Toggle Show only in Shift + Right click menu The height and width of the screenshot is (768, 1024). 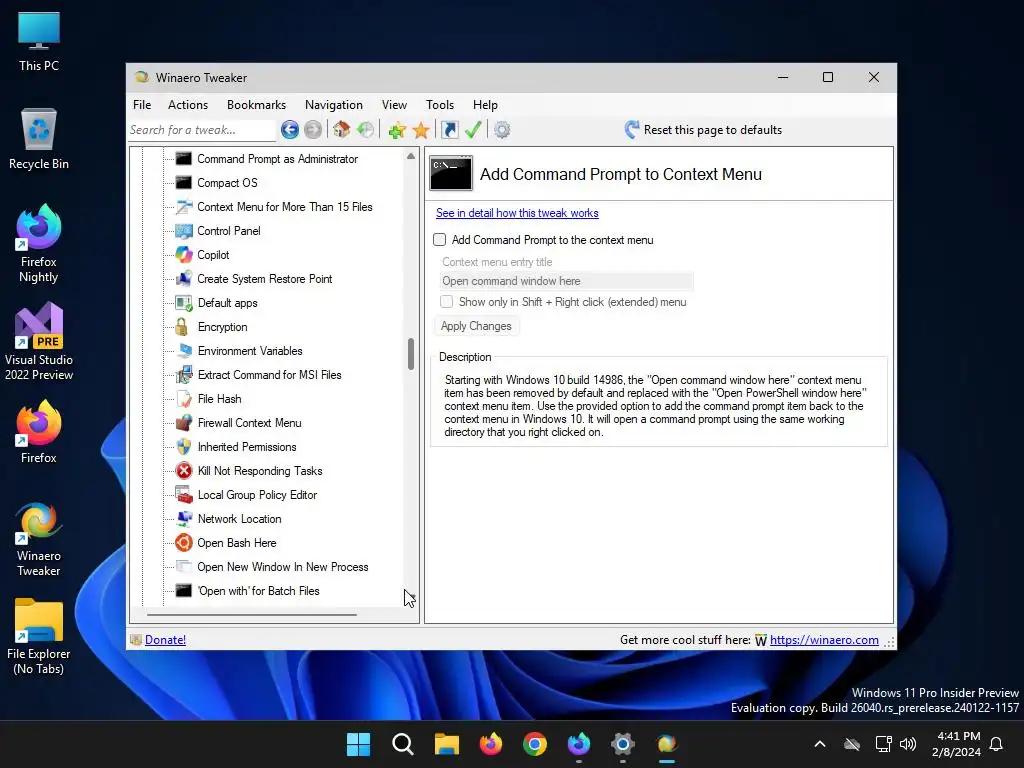click(x=447, y=302)
